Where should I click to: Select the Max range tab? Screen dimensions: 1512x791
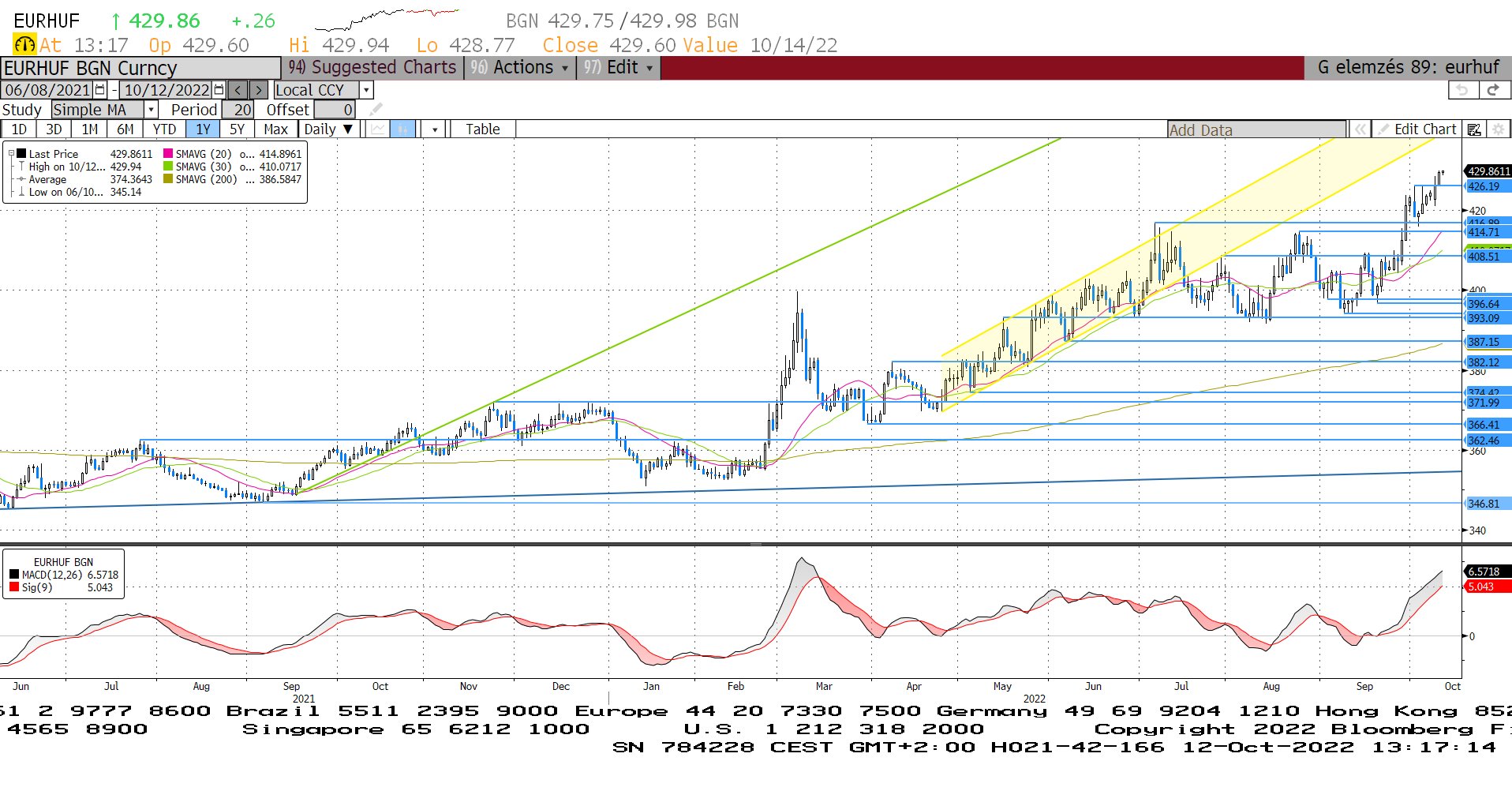click(x=276, y=129)
